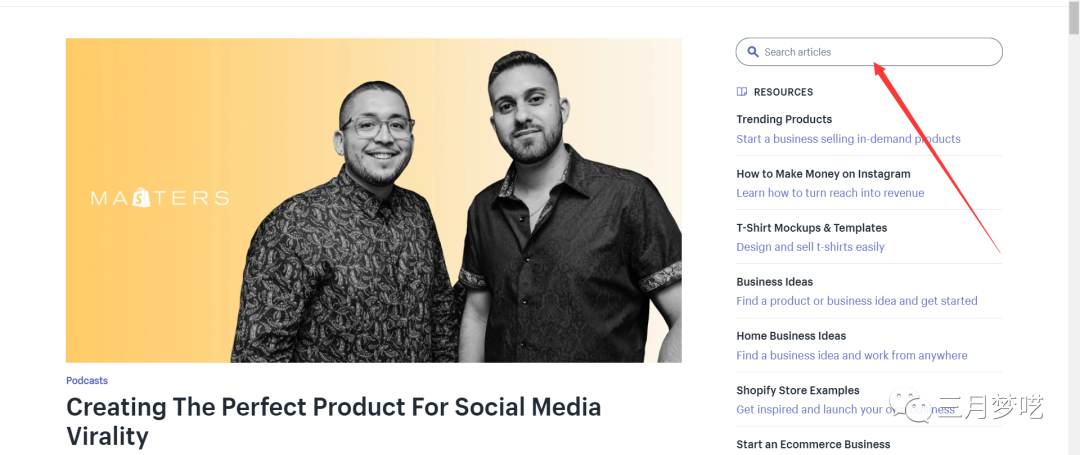This screenshot has height=455, width=1080.
Task: Open the Creating The Perfect Product article title
Action: coord(333,421)
